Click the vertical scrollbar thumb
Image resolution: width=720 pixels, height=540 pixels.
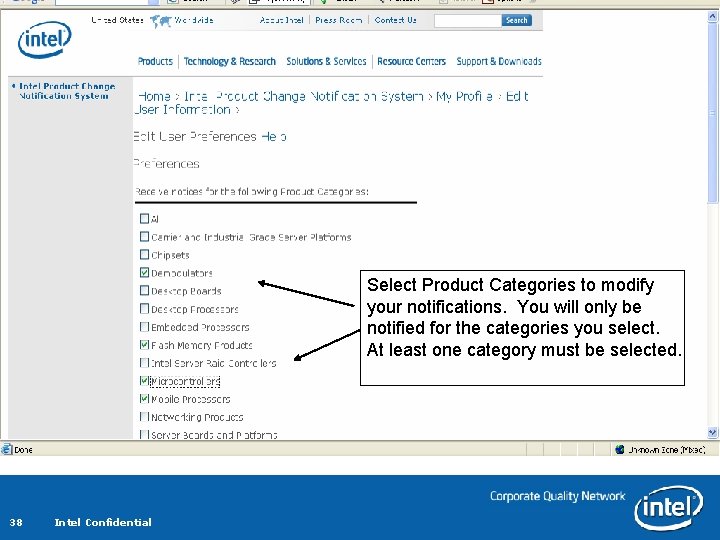click(x=712, y=113)
